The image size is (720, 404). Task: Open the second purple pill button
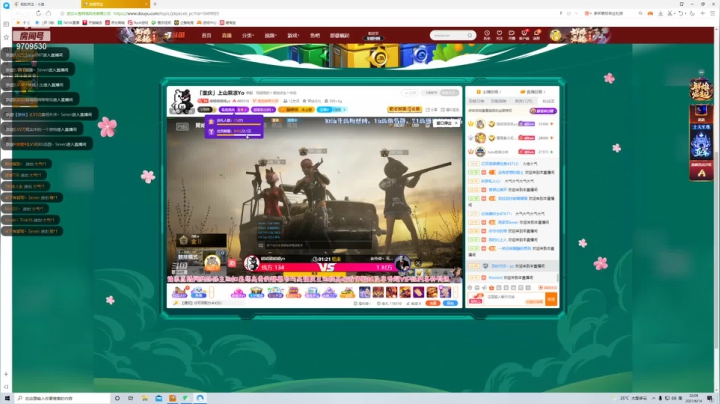[x=264, y=110]
